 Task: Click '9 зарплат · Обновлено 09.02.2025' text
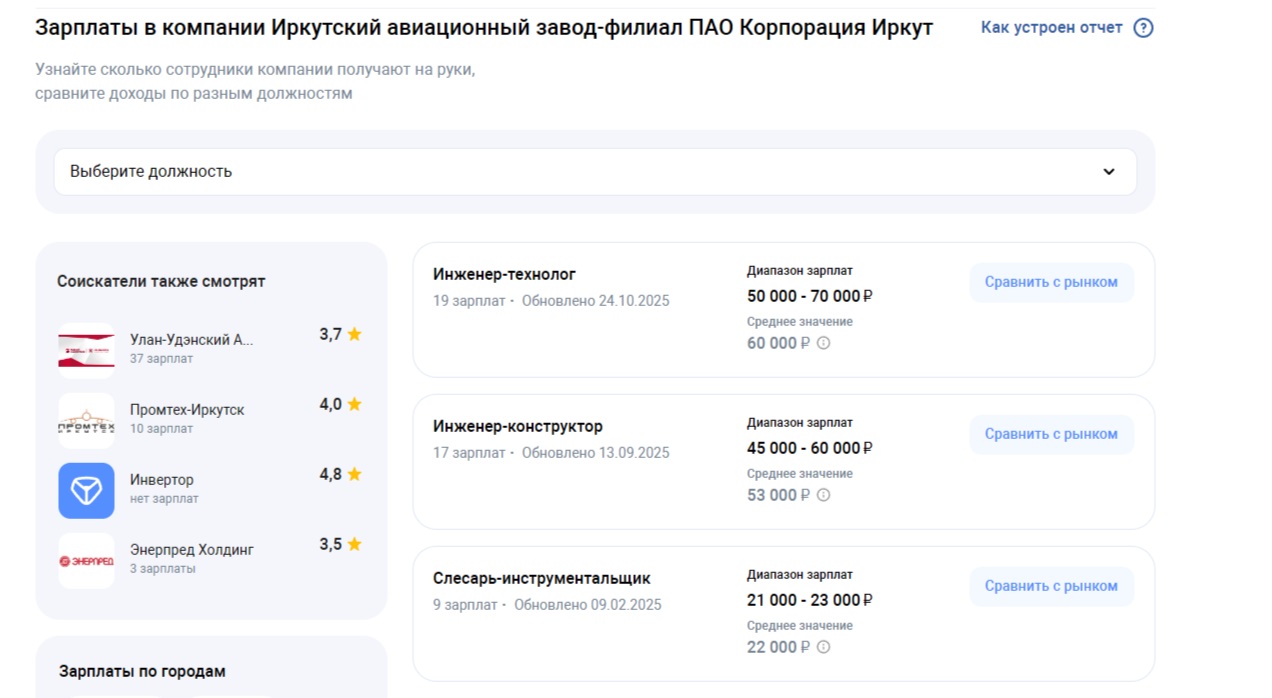pos(547,605)
